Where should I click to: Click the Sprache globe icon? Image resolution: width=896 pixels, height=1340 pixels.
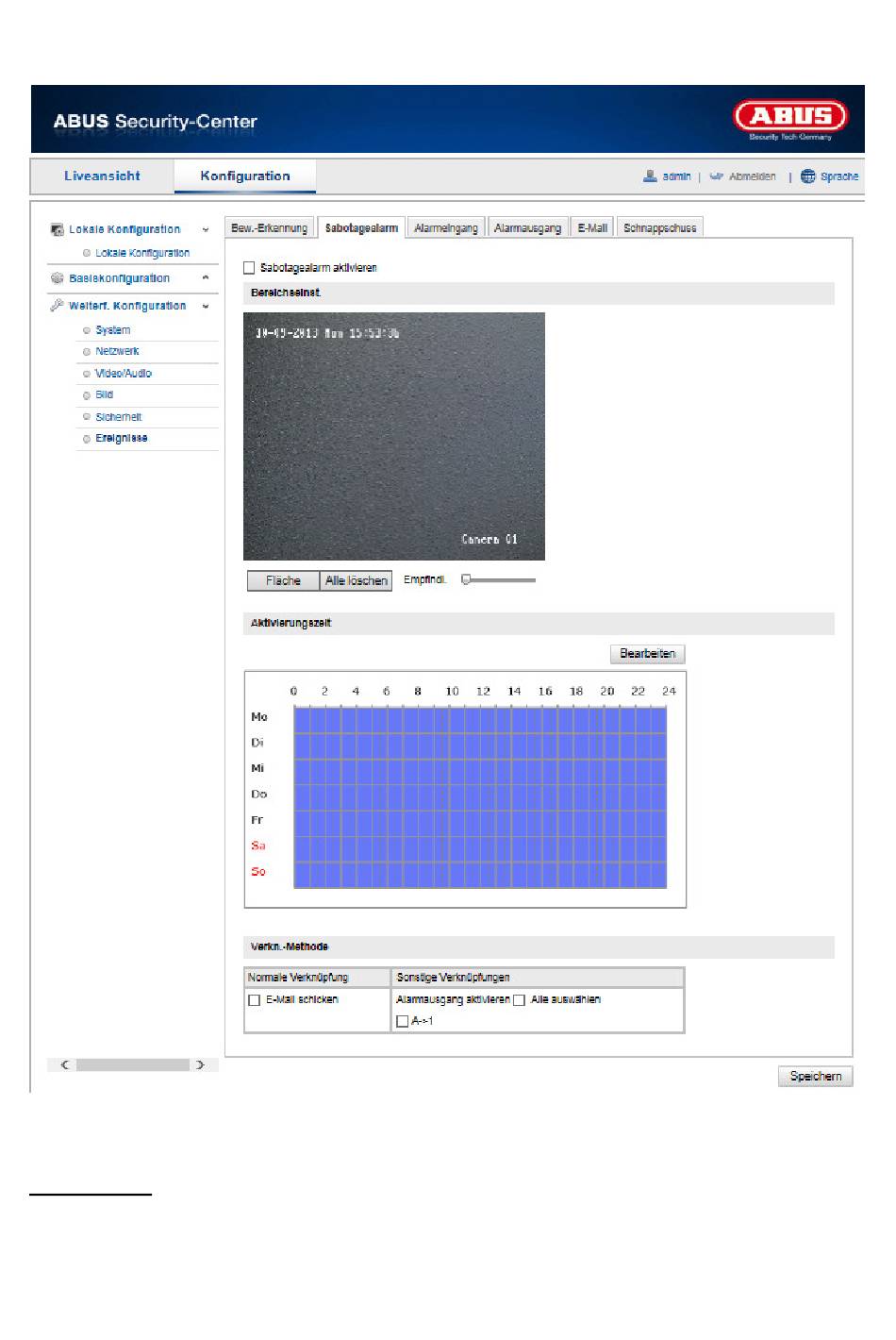807,176
